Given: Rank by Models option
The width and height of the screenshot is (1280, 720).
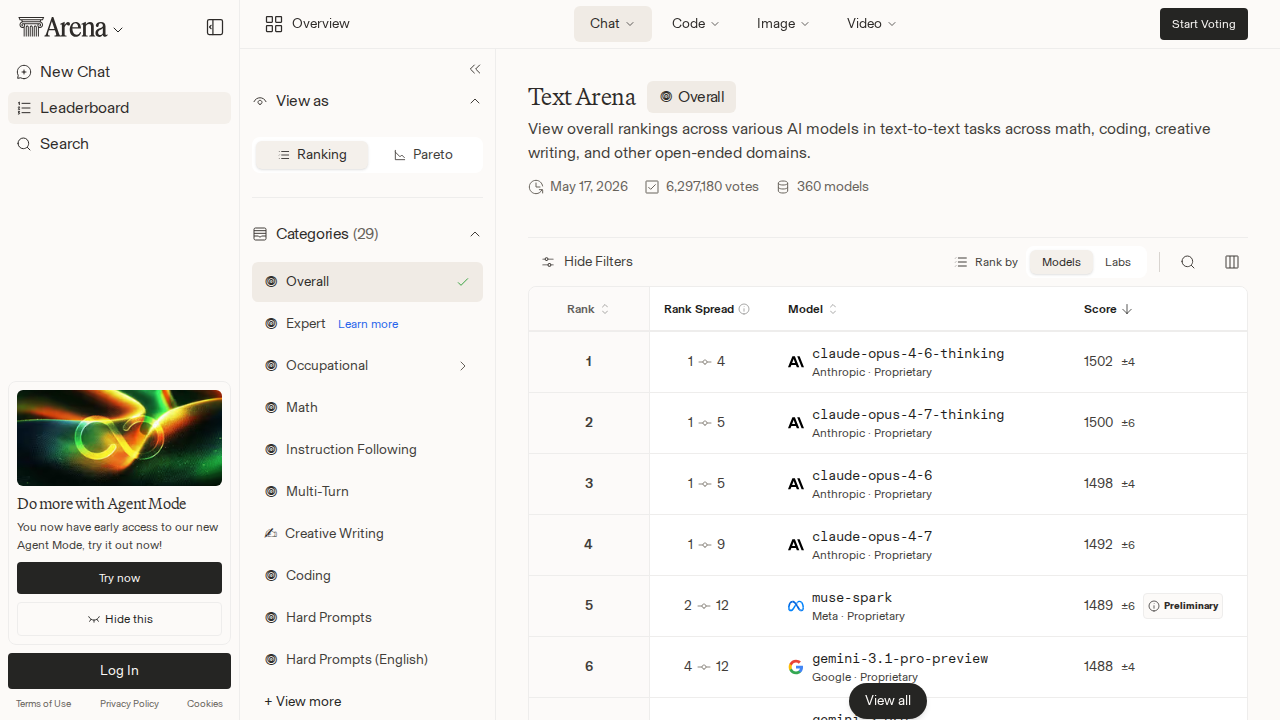Looking at the screenshot, I should tap(1061, 262).
